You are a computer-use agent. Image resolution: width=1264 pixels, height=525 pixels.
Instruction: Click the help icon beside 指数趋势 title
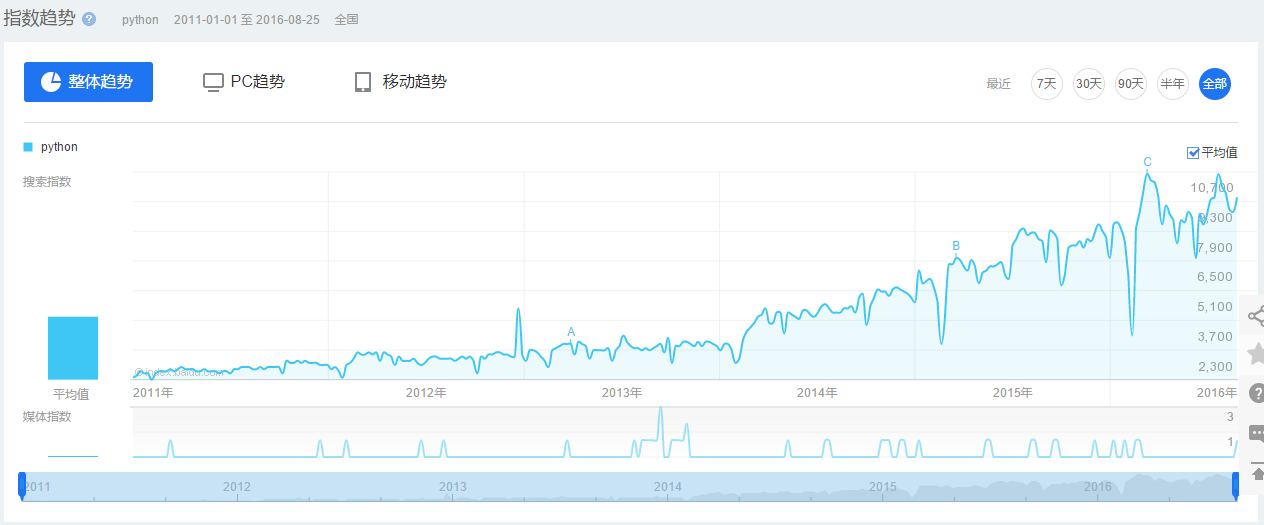coord(89,20)
